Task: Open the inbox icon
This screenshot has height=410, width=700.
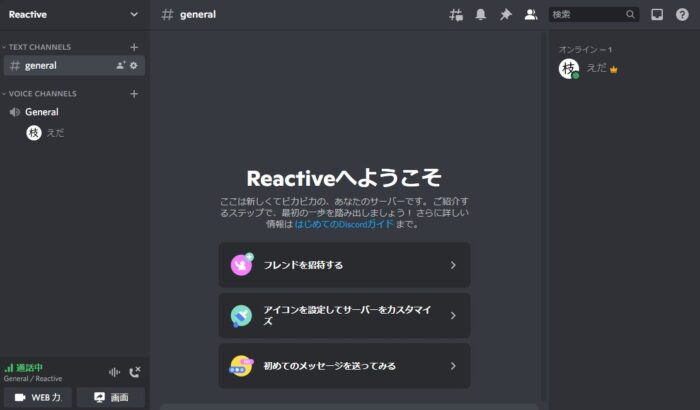Action: point(657,15)
